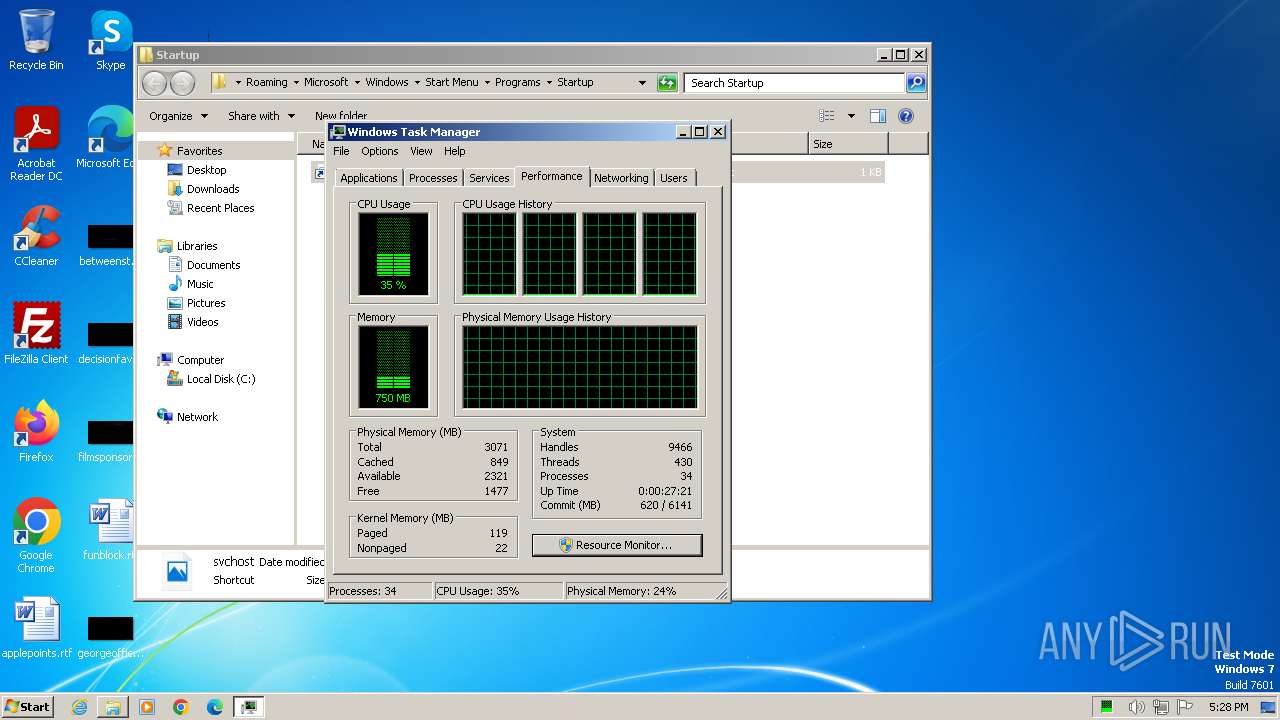Expand the address bar history dropdown
1280x720 pixels.
[x=642, y=83]
